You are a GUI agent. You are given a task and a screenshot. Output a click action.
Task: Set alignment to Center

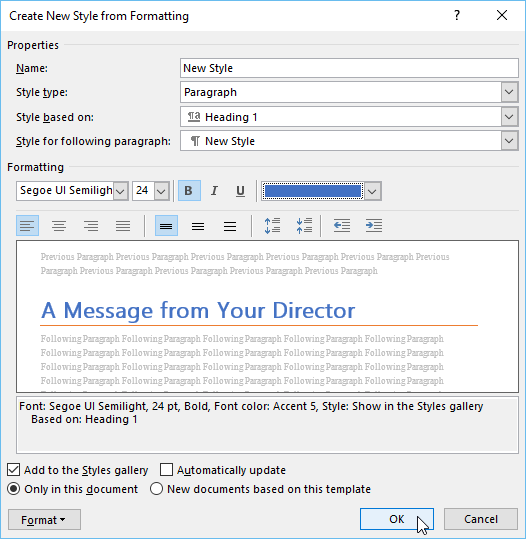(59, 226)
